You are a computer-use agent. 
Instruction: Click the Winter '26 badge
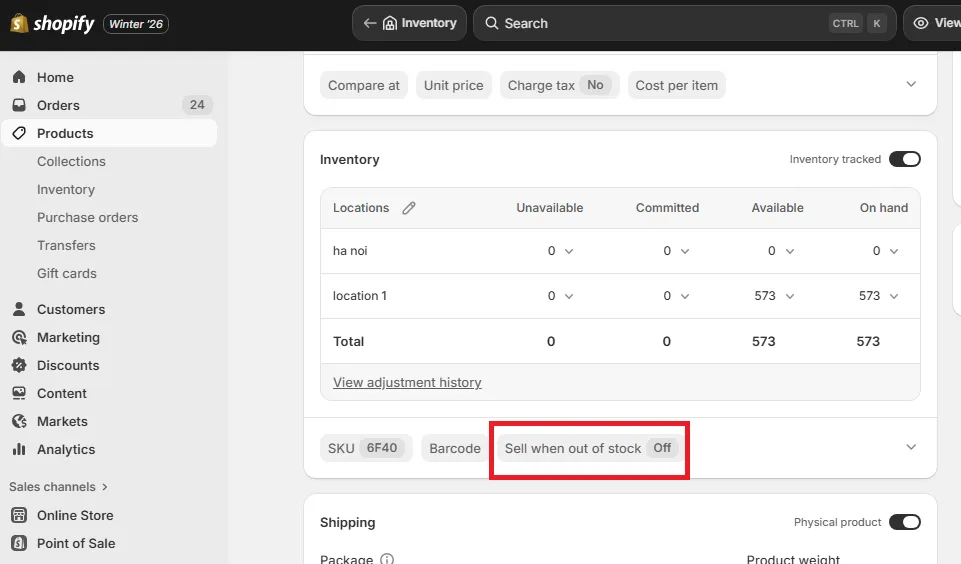136,24
